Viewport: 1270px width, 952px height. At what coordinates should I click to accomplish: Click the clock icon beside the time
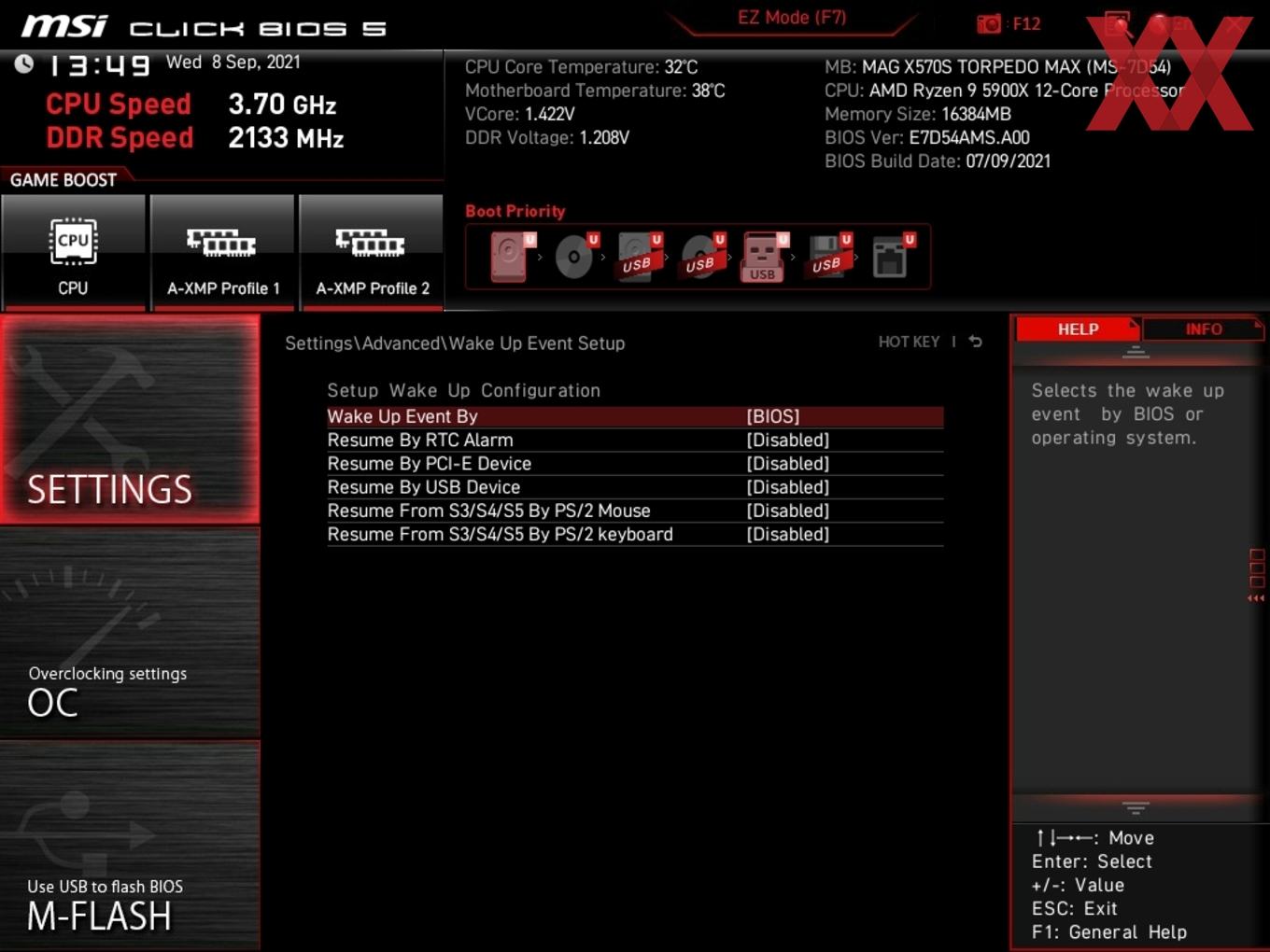tap(24, 63)
